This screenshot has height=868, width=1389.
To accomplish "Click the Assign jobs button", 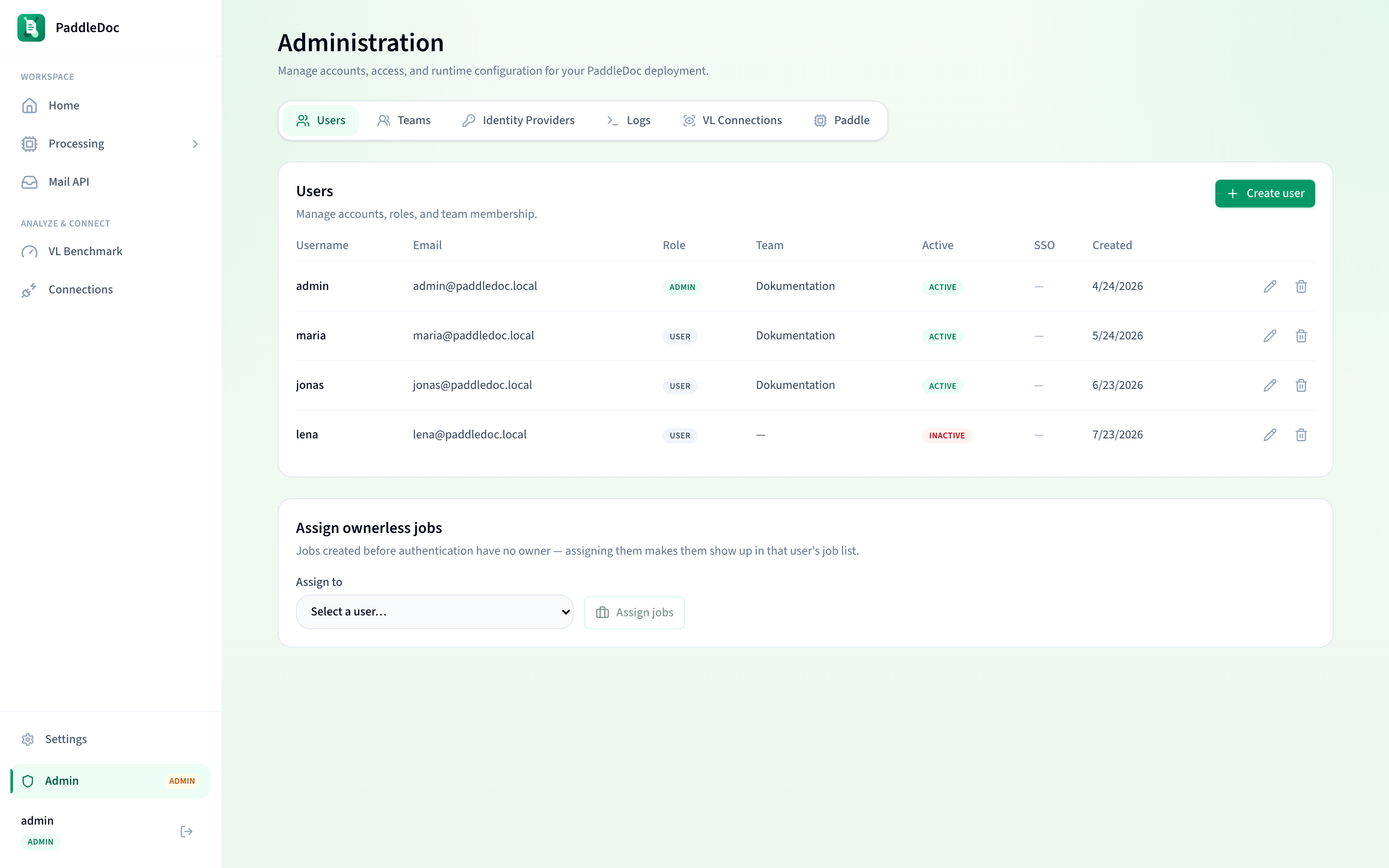I will point(634,612).
